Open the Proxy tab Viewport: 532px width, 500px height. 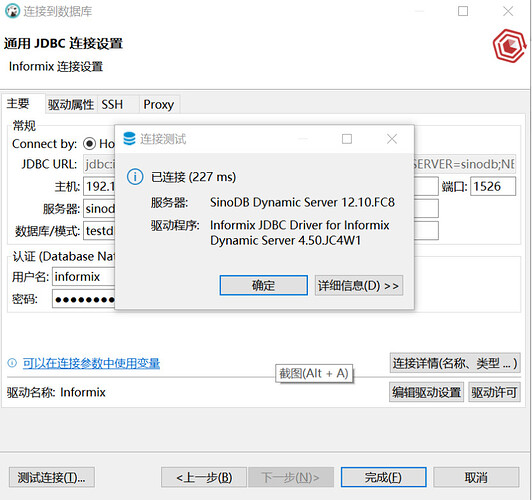tap(158, 104)
